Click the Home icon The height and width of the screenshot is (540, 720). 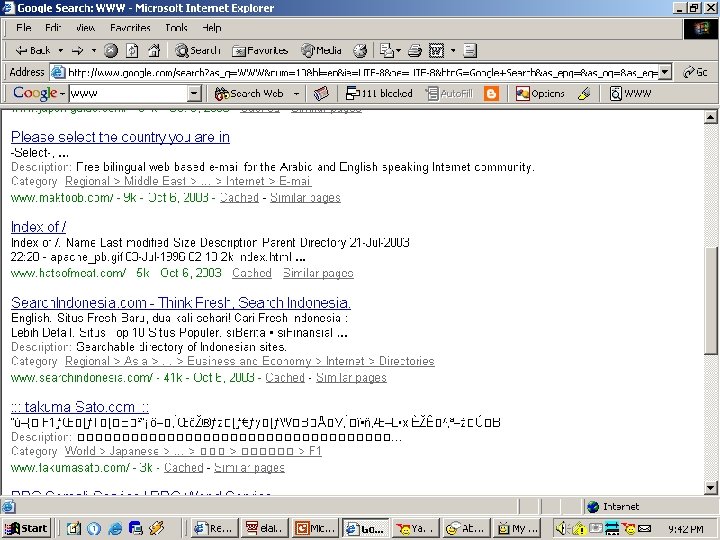[x=154, y=51]
